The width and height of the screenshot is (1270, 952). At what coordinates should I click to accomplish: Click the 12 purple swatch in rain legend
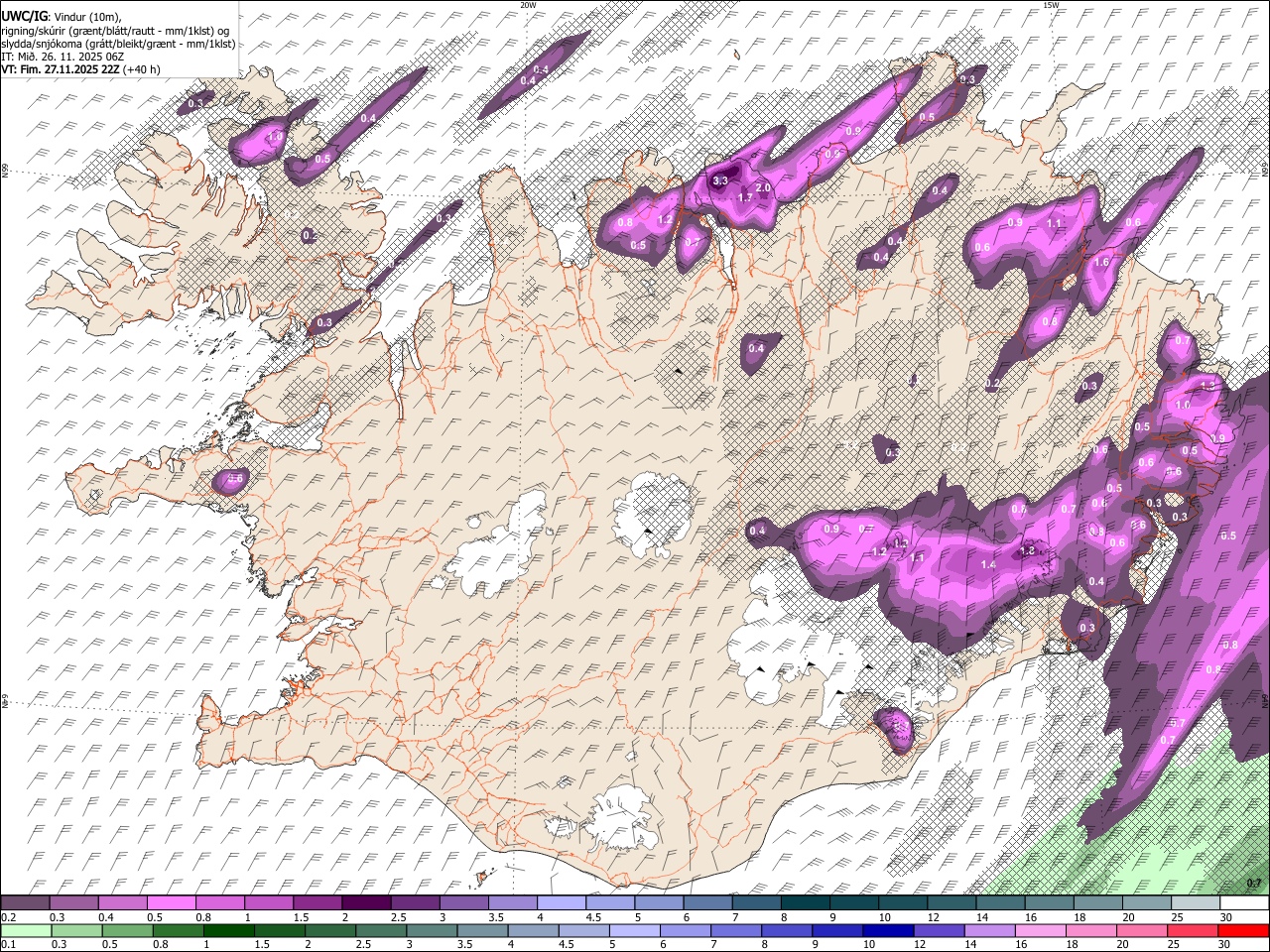[938, 930]
